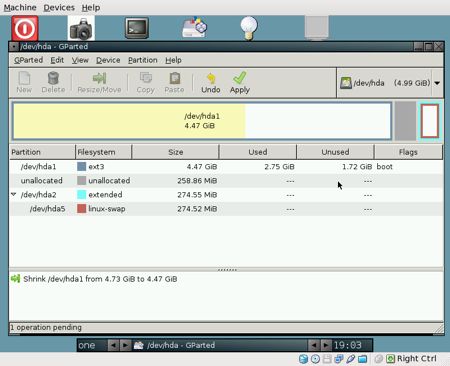
Task: Click left arrow beside the clock
Action: tap(313, 345)
